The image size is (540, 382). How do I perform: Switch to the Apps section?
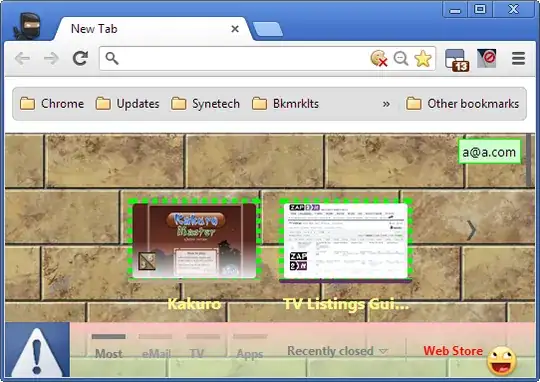[x=250, y=348]
